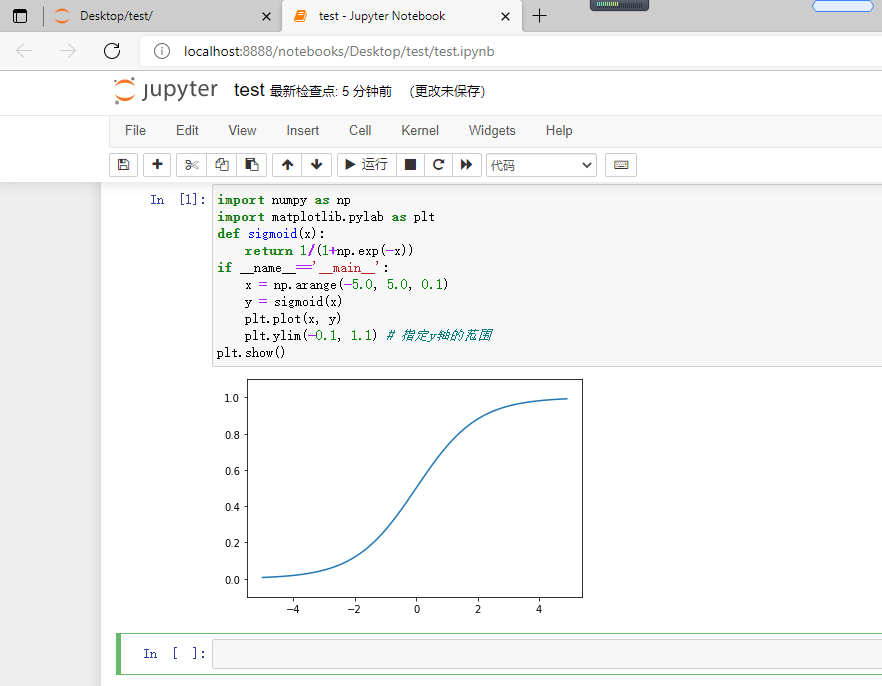The width and height of the screenshot is (882, 686).
Task: Click the notebook title 'test' to rename
Action: point(248,89)
